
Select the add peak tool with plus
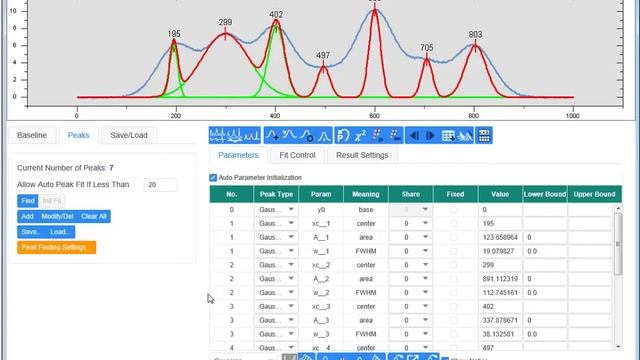coord(272,136)
